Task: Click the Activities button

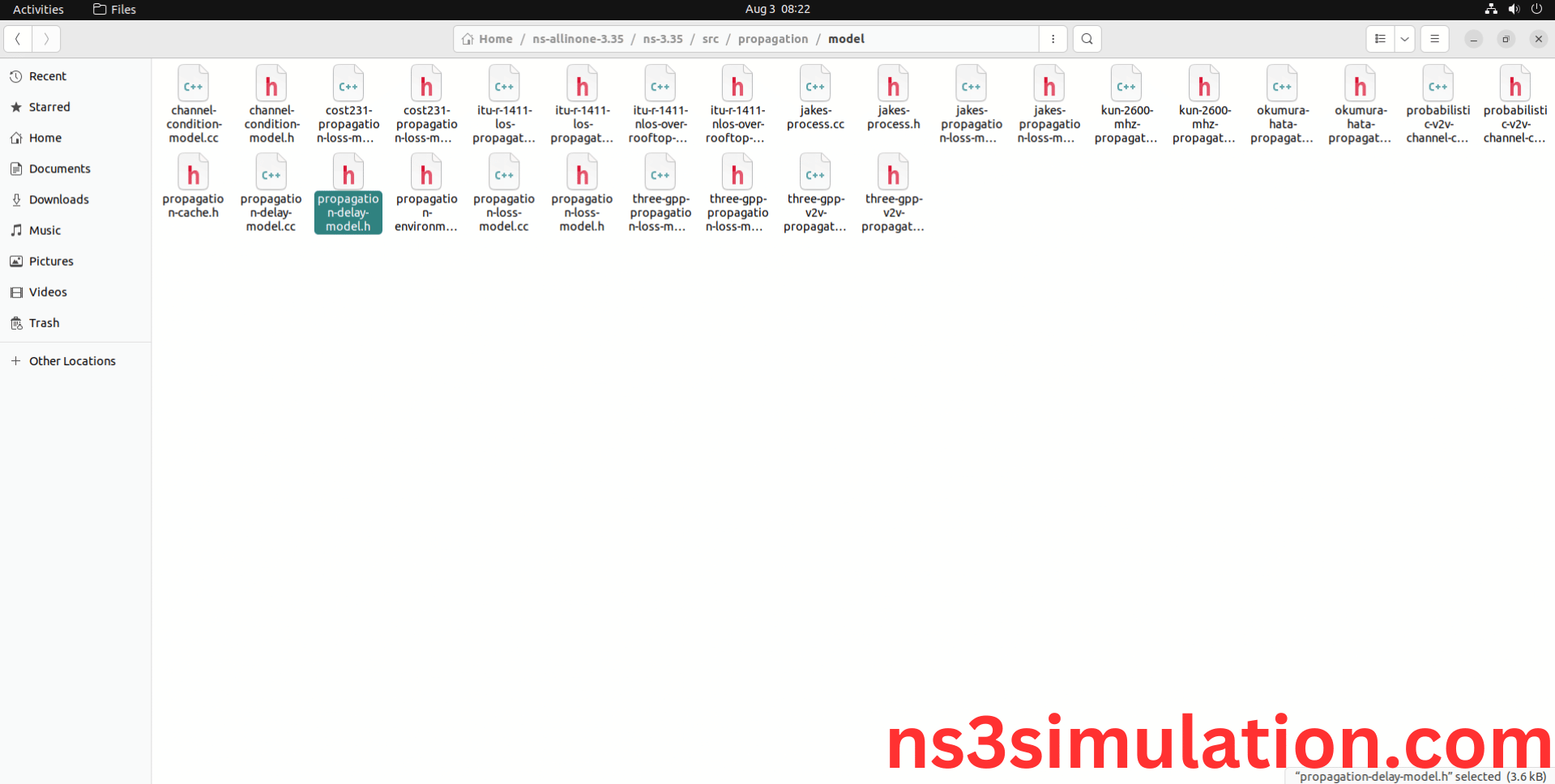Action: pyautogui.click(x=38, y=9)
